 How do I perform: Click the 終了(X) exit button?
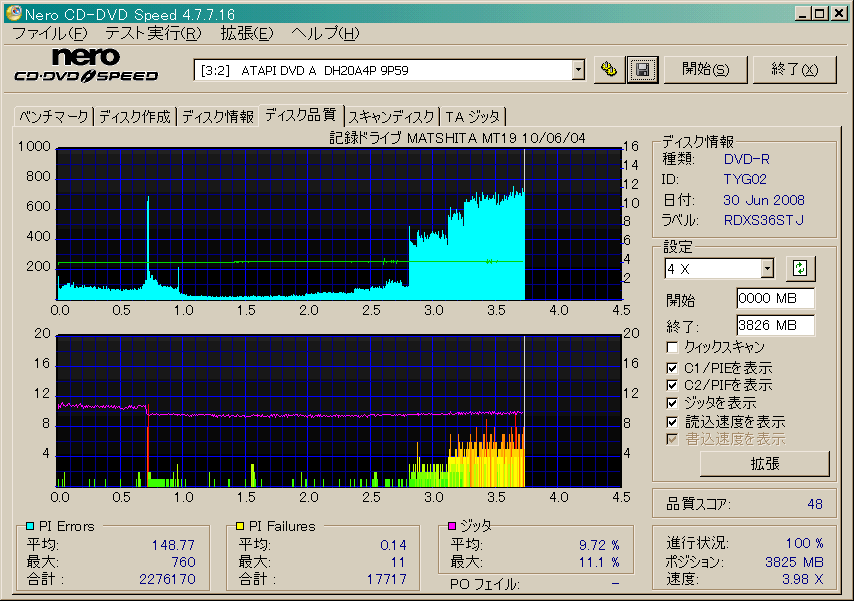pyautogui.click(x=795, y=70)
